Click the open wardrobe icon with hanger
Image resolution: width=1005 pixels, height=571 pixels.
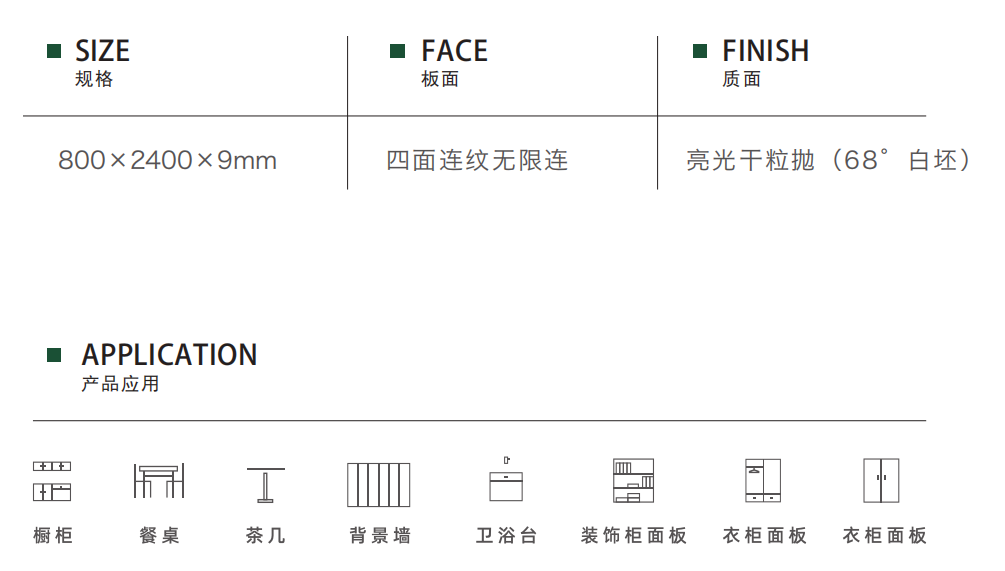pos(763,481)
